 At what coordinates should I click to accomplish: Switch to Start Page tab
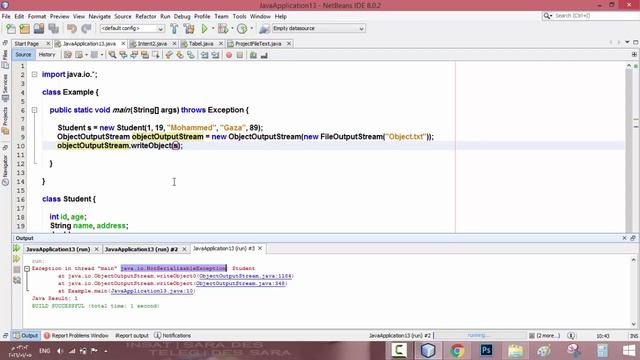click(x=27, y=43)
